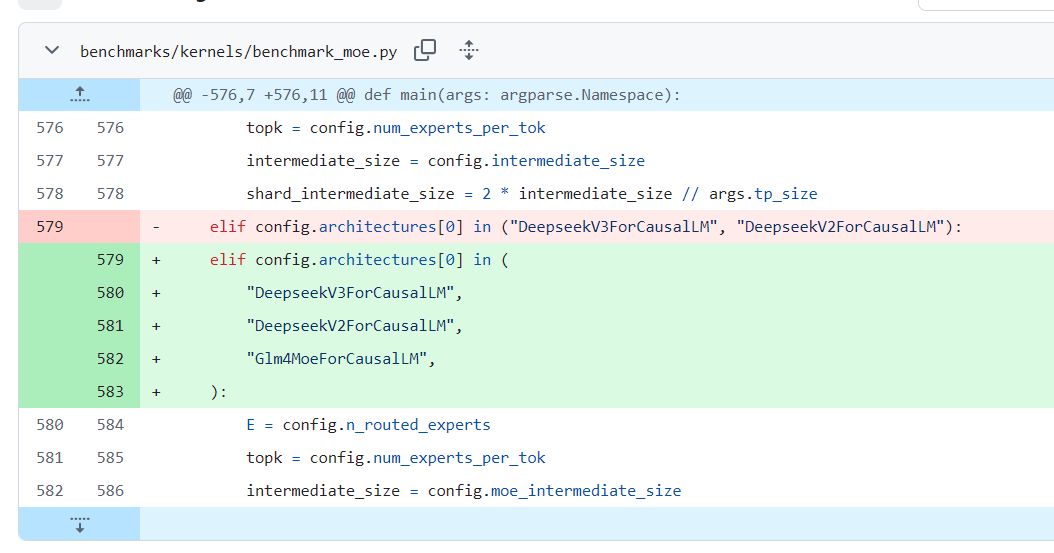This screenshot has height=553, width=1054.
Task: Click old line number 576
Action: coord(50,128)
